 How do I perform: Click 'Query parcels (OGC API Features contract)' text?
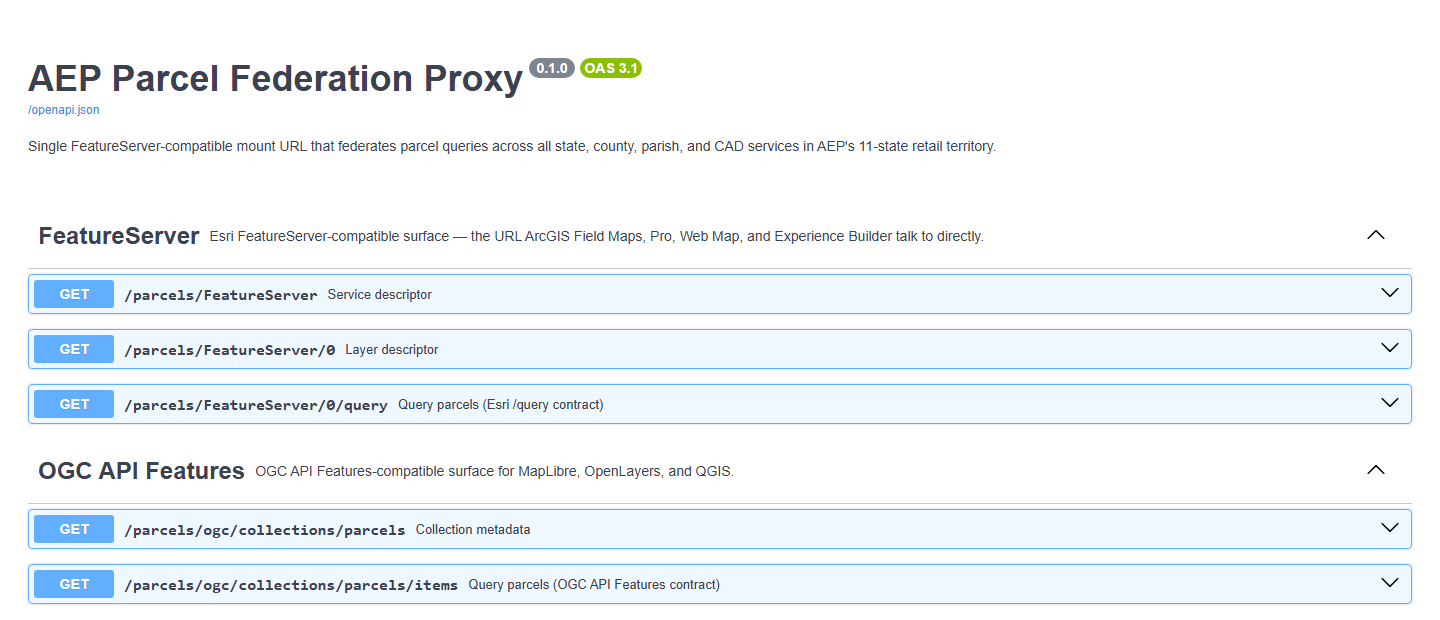(594, 585)
